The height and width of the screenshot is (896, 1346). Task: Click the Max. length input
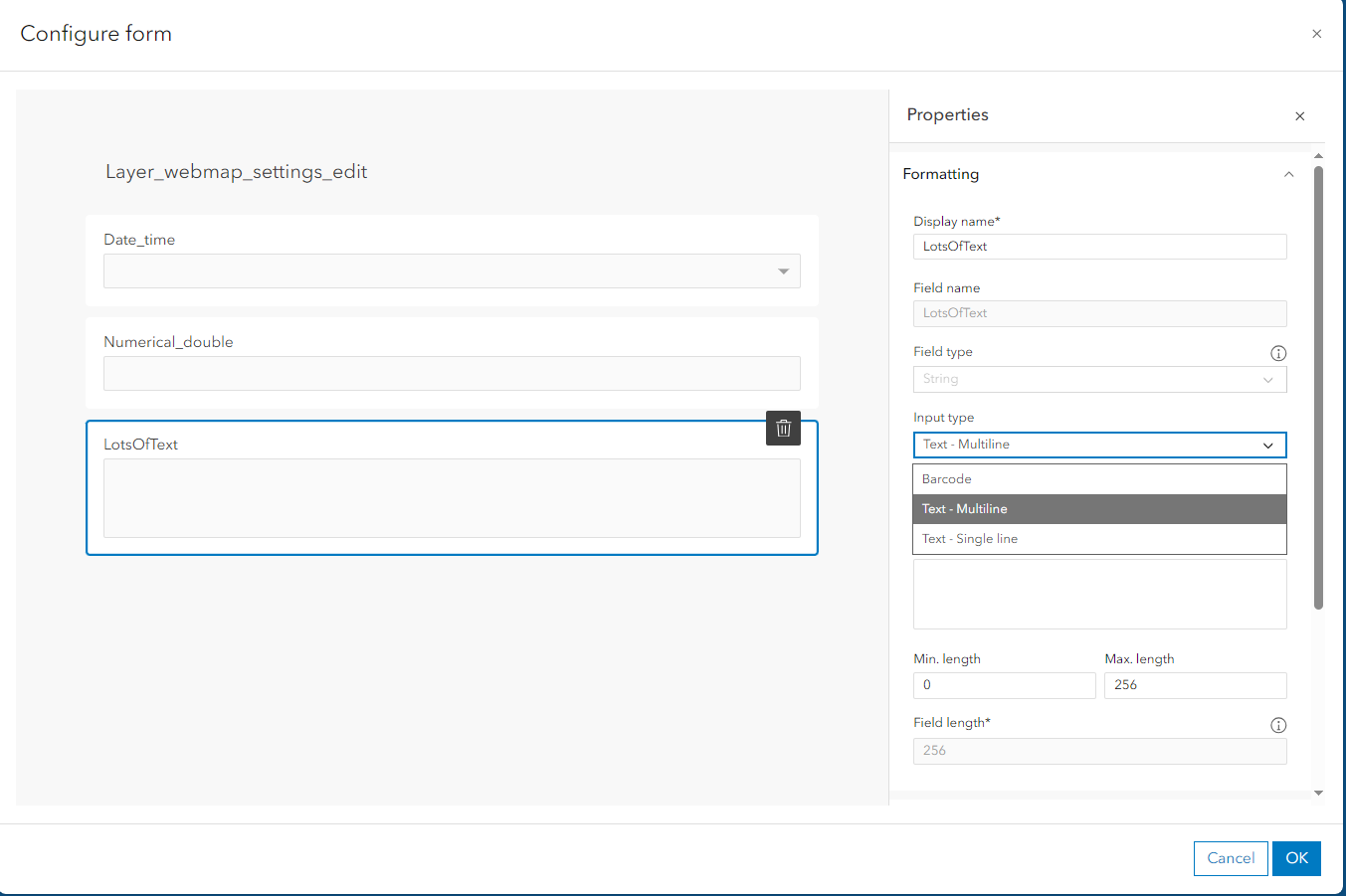tap(1195, 685)
